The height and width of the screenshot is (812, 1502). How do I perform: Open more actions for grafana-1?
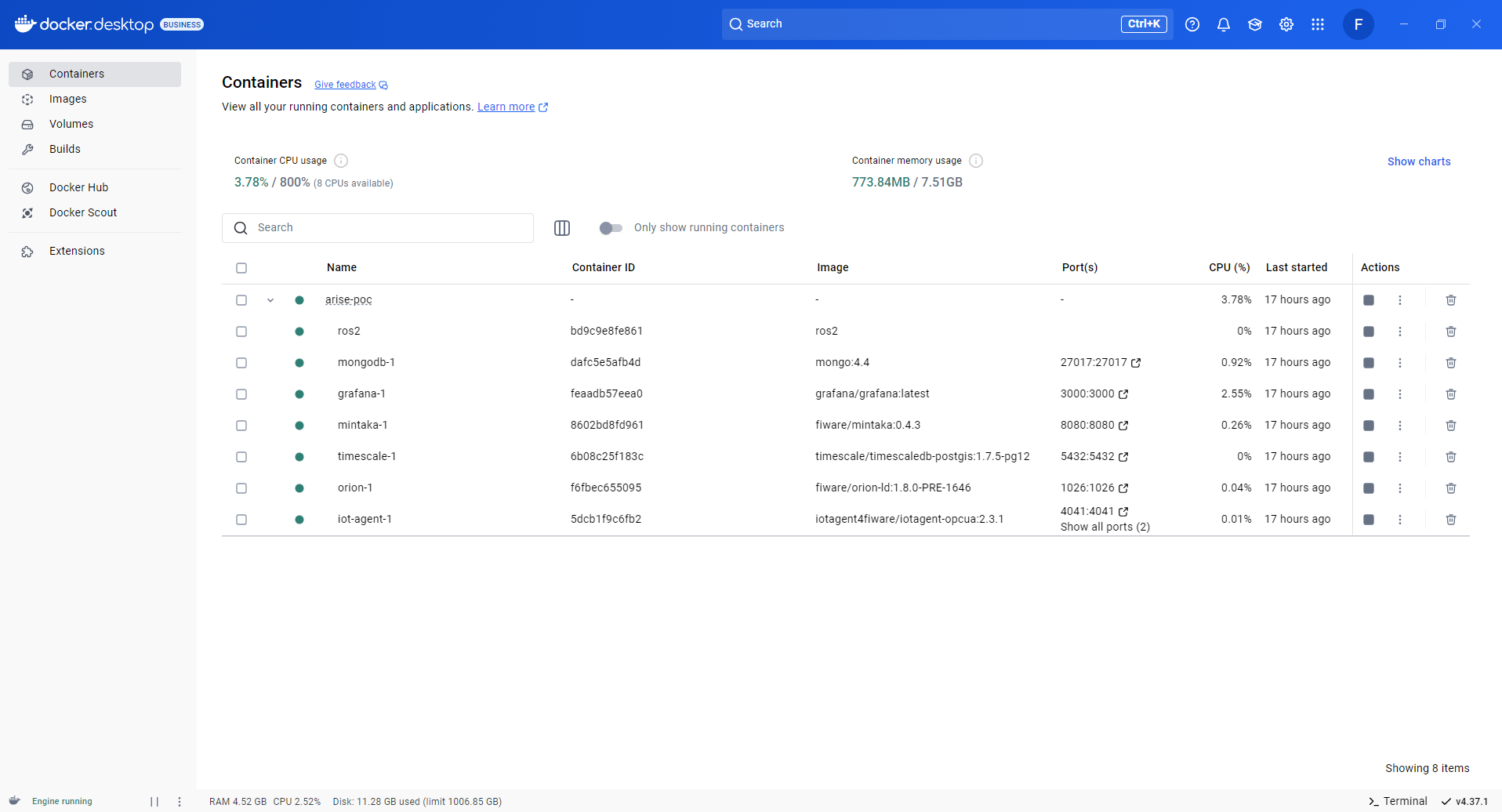click(1400, 394)
